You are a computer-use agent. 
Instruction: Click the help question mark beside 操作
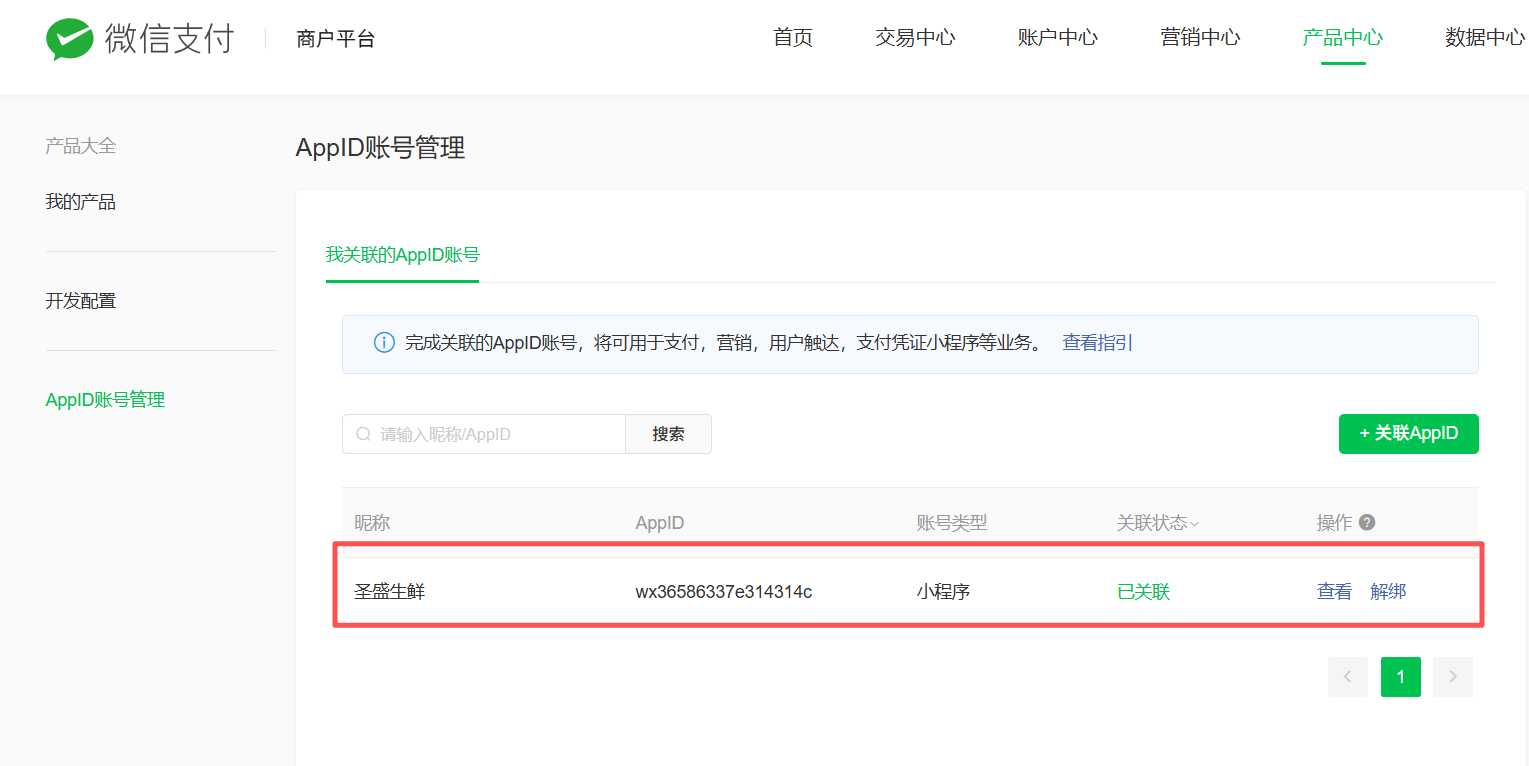pyautogui.click(x=1367, y=522)
